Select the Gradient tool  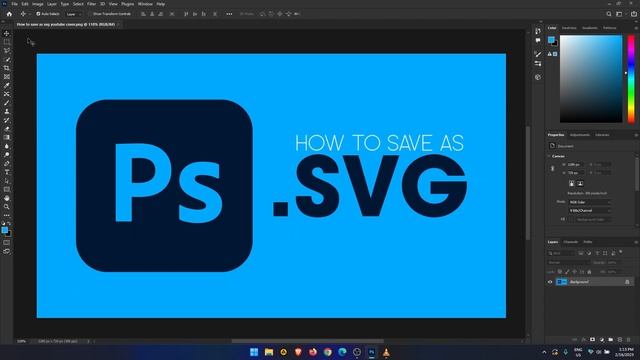pos(7,138)
